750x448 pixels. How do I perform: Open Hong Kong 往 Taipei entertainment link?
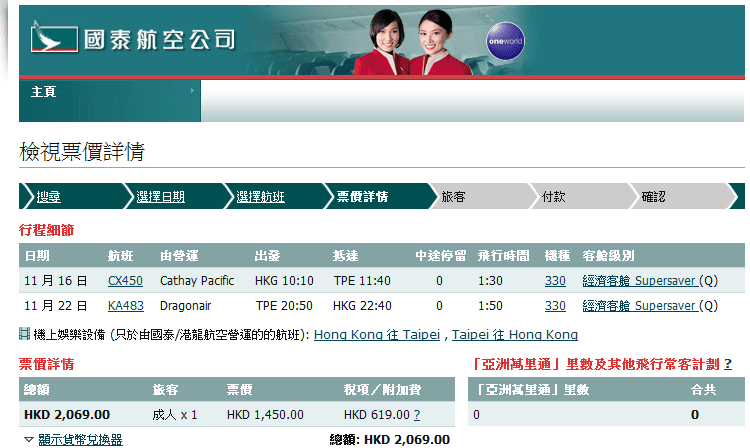(x=377, y=335)
